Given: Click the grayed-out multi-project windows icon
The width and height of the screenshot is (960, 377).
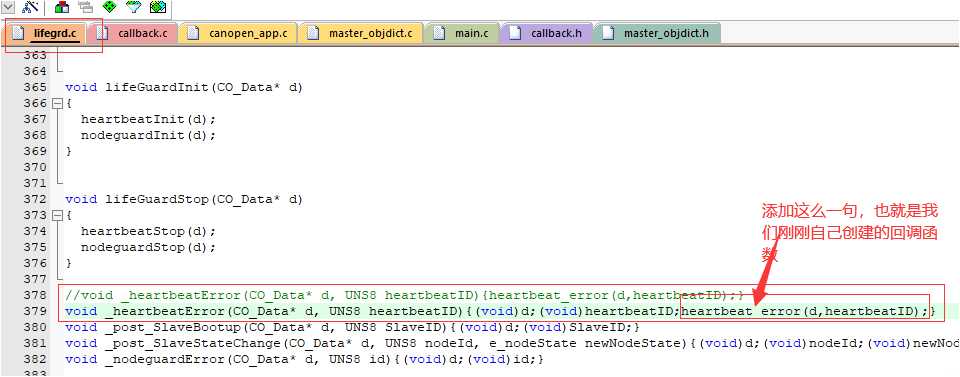Looking at the screenshot, I should tap(86, 7).
